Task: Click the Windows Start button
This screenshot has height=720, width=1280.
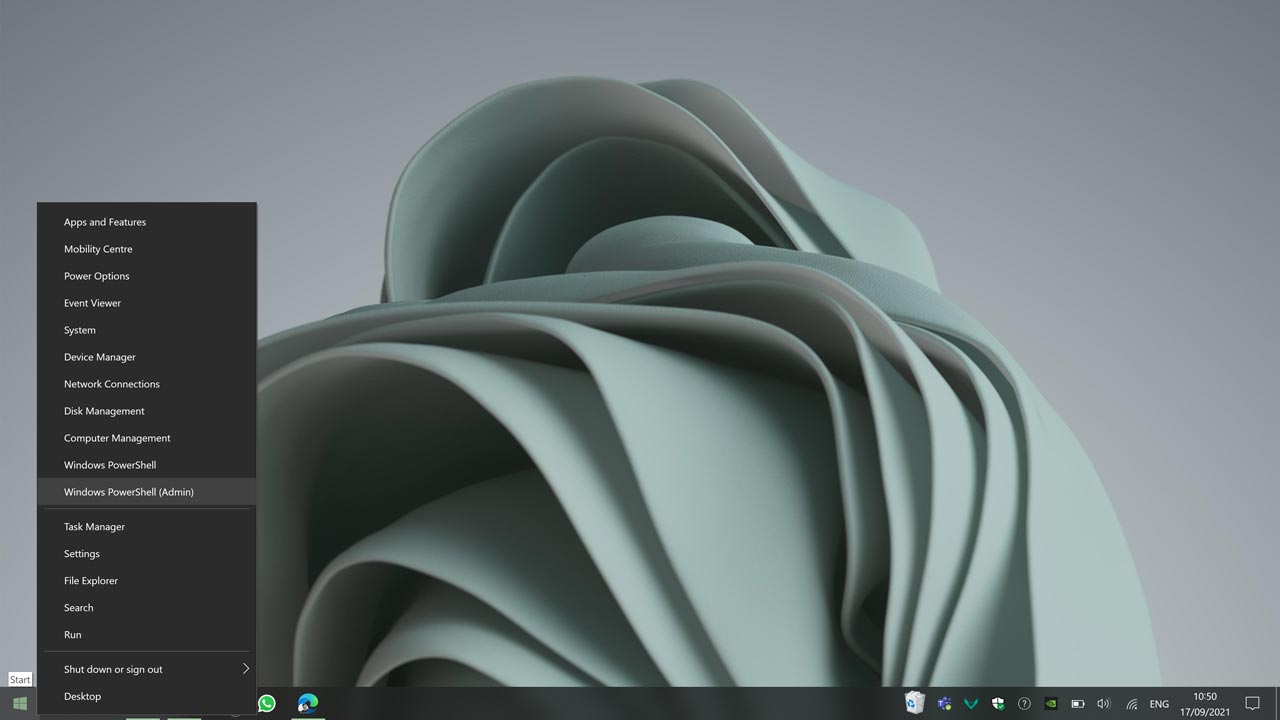Action: 19,703
